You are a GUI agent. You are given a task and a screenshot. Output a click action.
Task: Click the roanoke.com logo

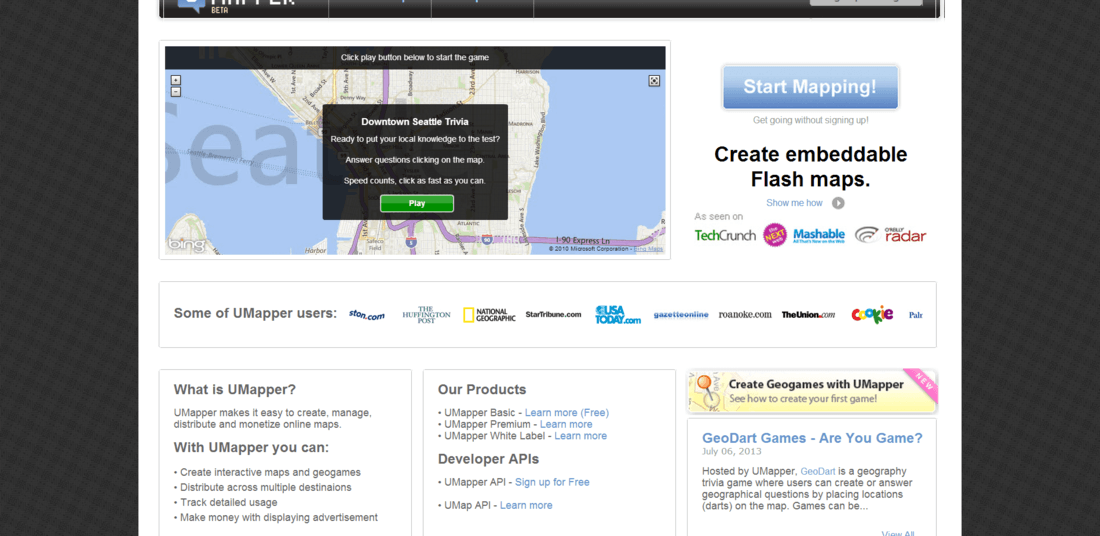[x=745, y=315]
